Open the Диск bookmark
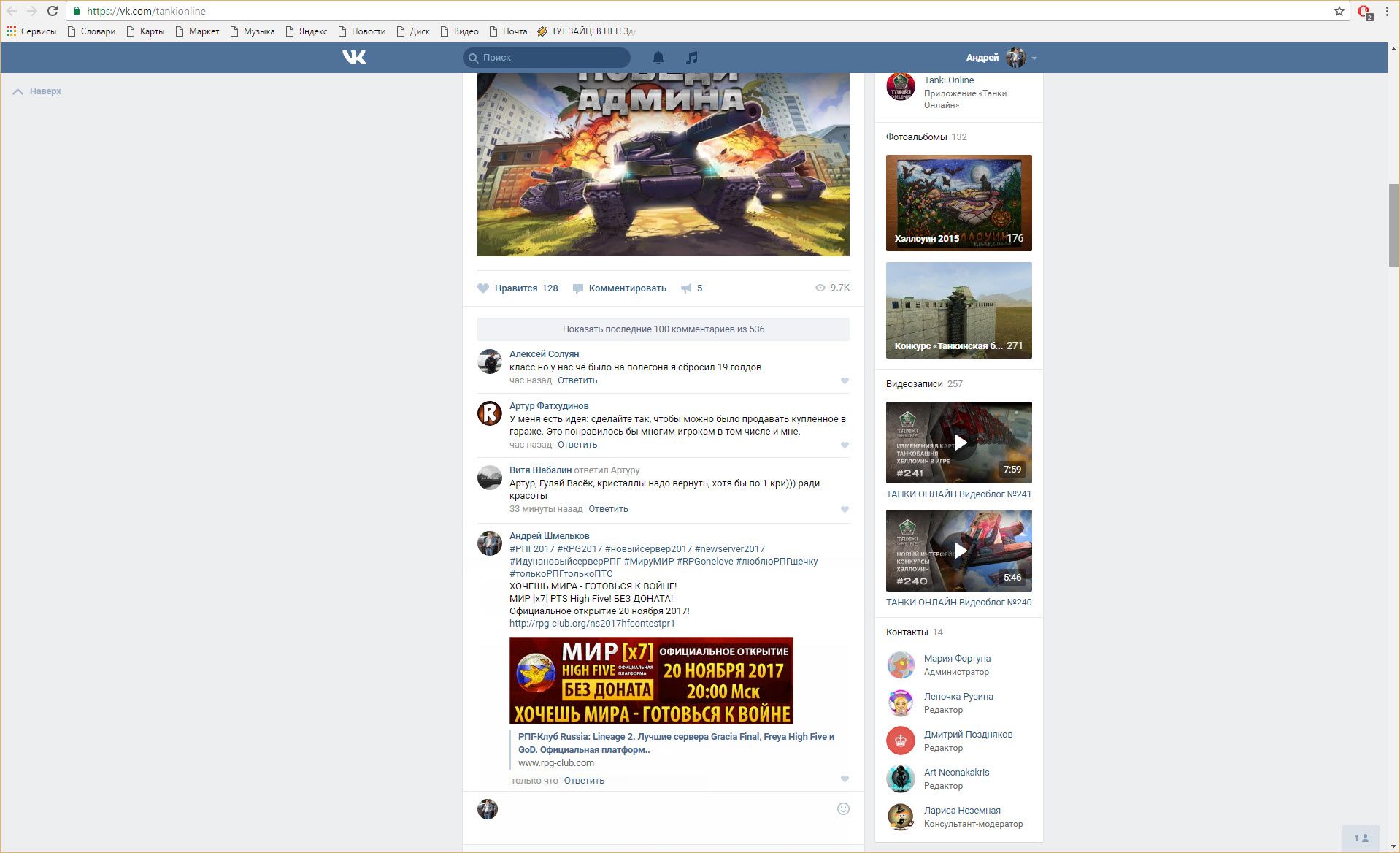This screenshot has width=1400, height=853. click(413, 31)
